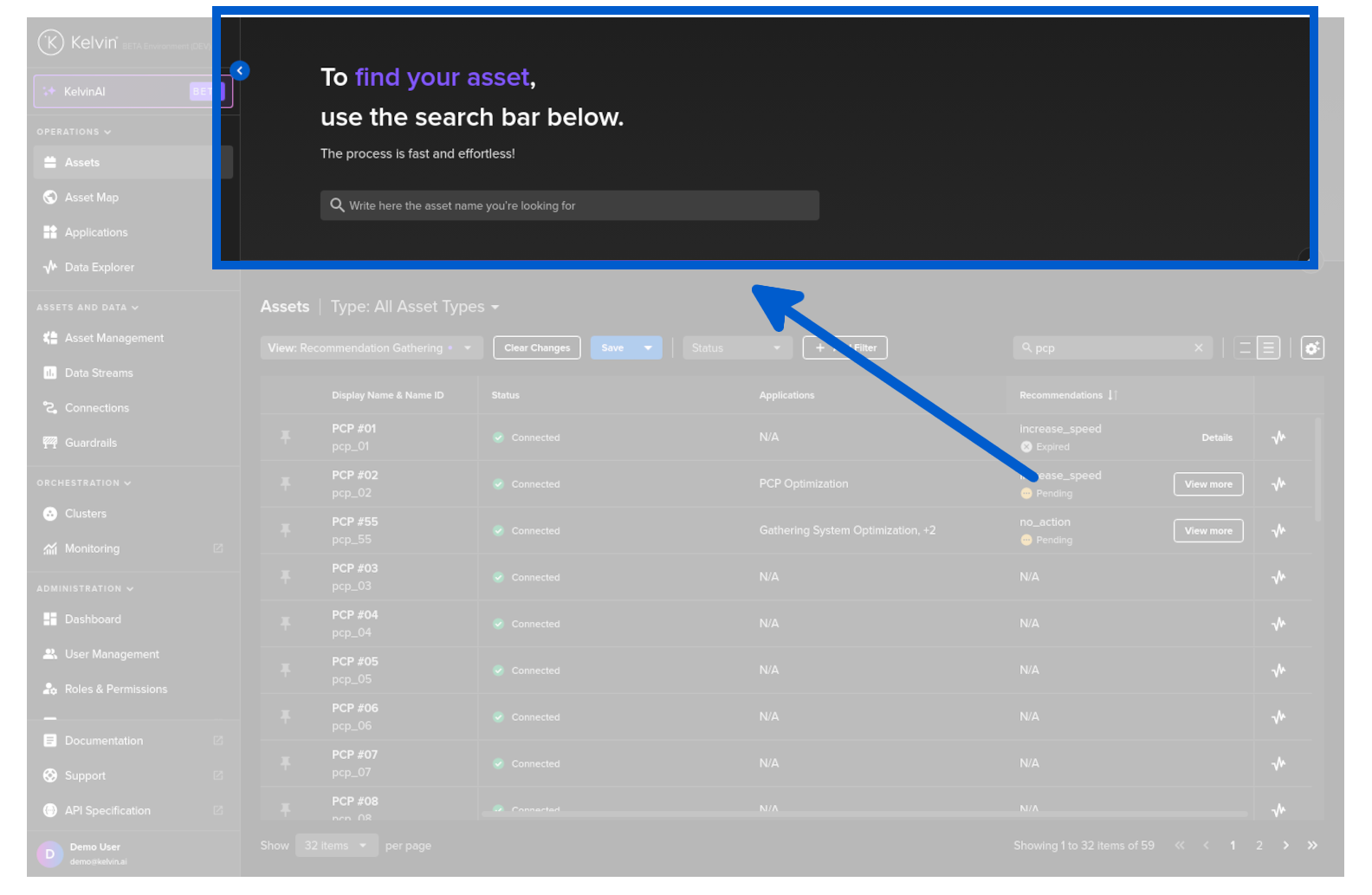
Task: Click the pin icon for PCP #01
Action: 285,438
